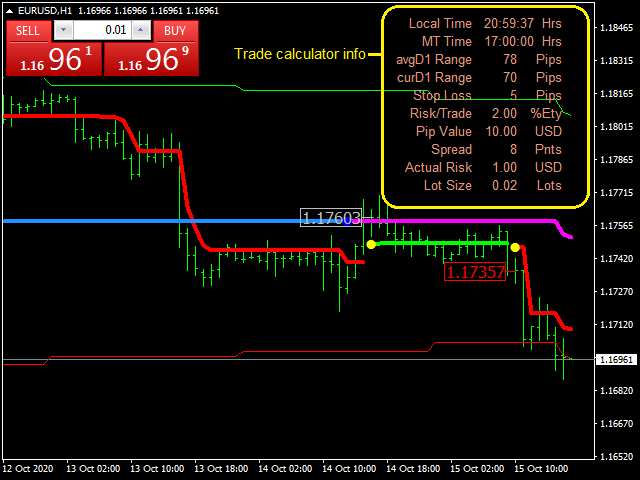This screenshot has height=480, width=640.
Task: Click the 'Trade calculator info' annotation text
Action: click(300, 54)
